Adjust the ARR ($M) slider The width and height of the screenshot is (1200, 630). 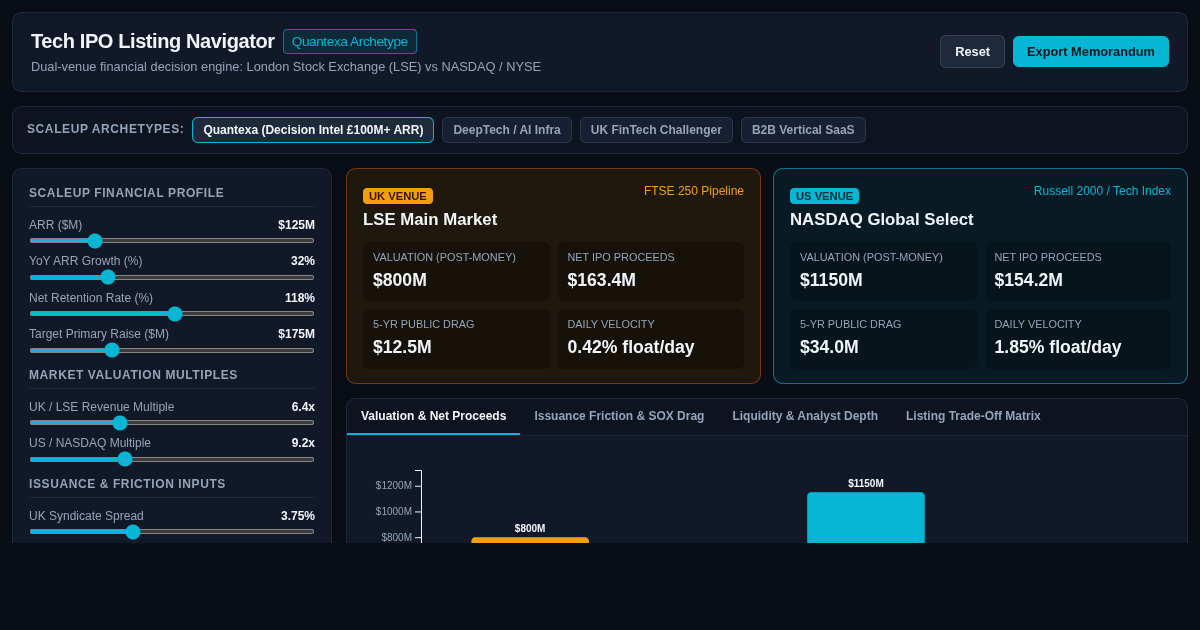pos(172,240)
